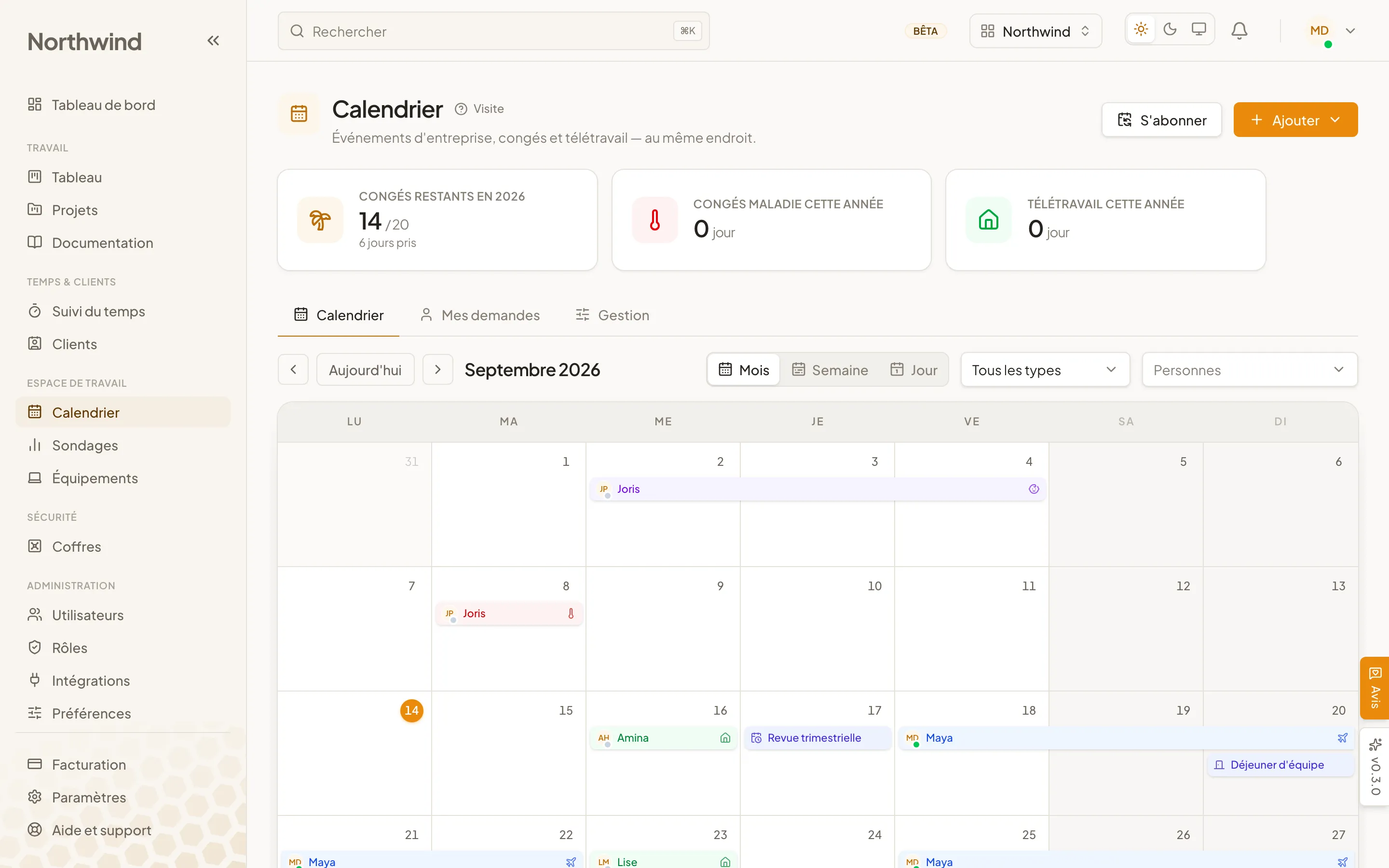Expand MD user account menu

[1331, 31]
